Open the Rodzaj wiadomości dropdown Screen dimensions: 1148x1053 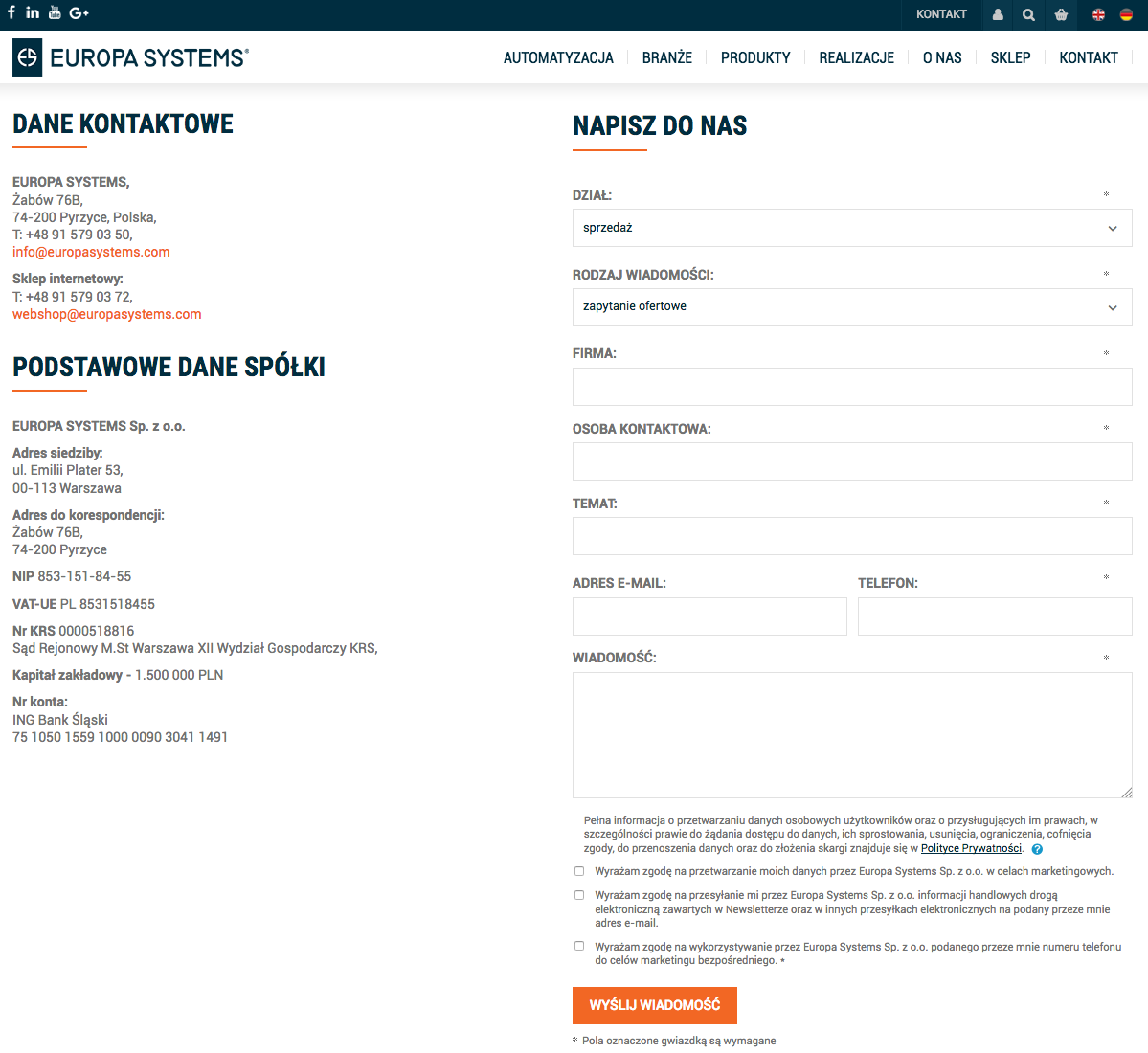852,306
